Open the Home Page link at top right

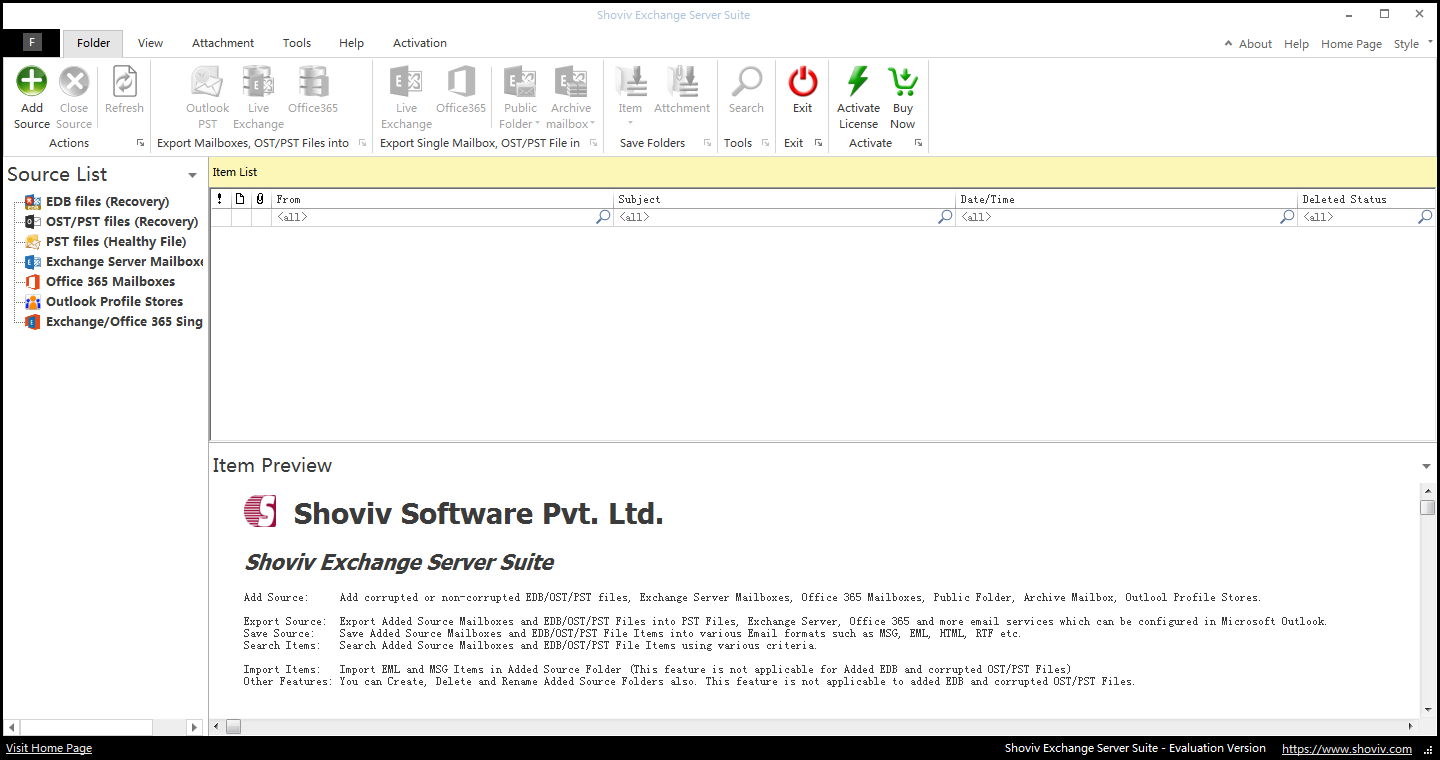pyautogui.click(x=1351, y=44)
